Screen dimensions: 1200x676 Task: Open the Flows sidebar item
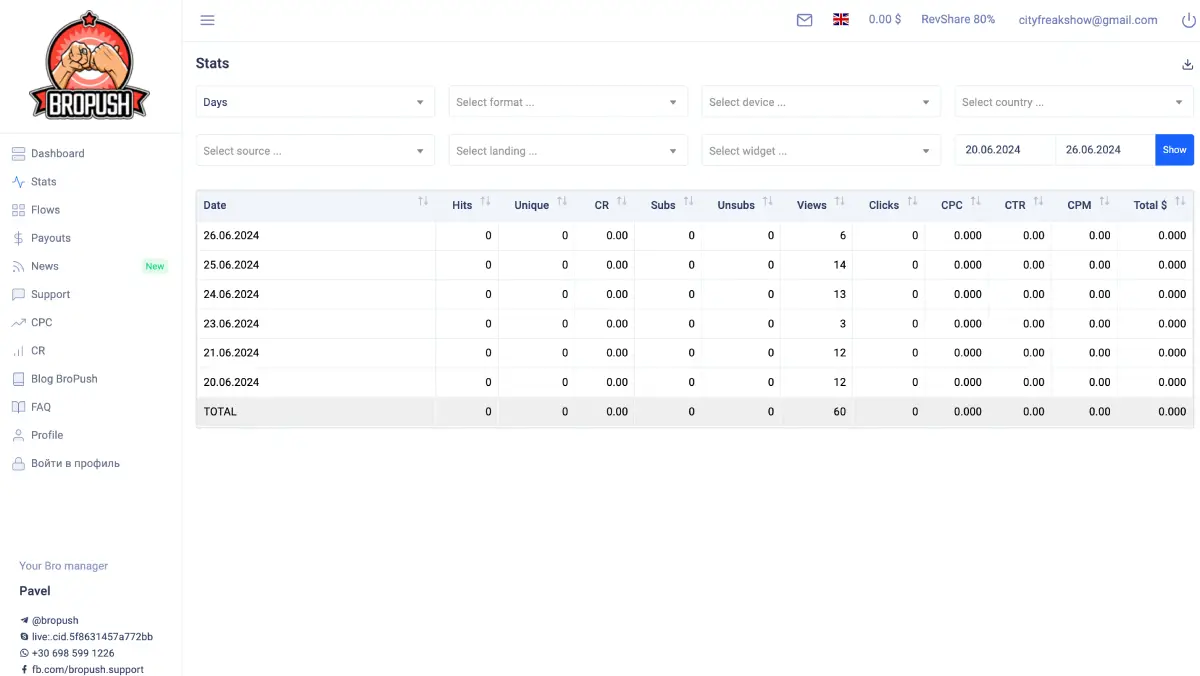point(45,210)
